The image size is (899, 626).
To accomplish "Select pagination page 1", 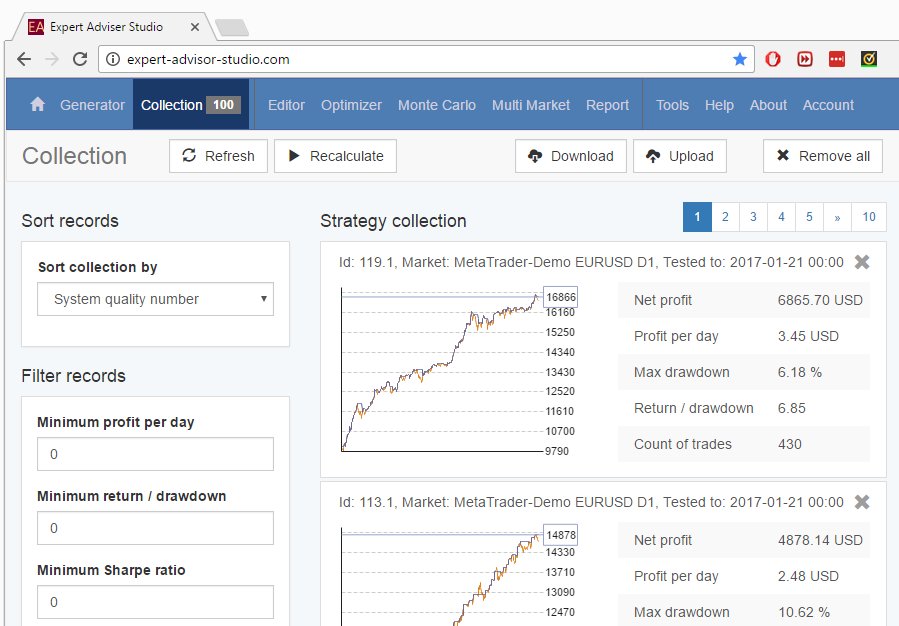I will (697, 217).
